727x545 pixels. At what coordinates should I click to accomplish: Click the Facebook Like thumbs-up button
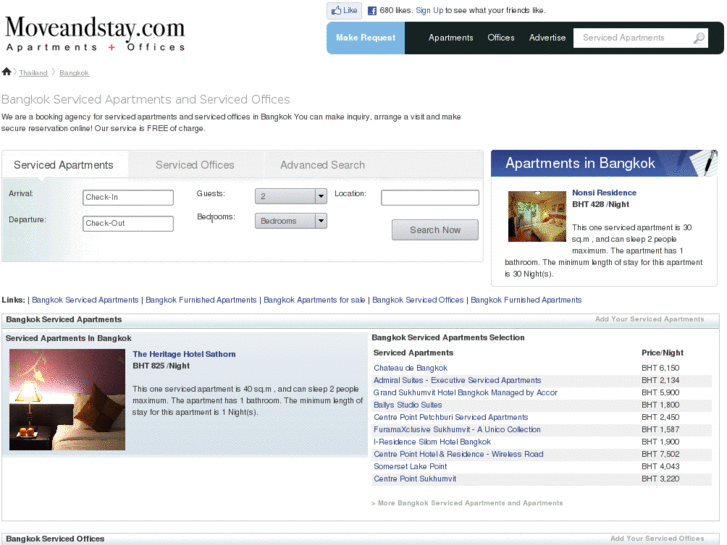[344, 10]
